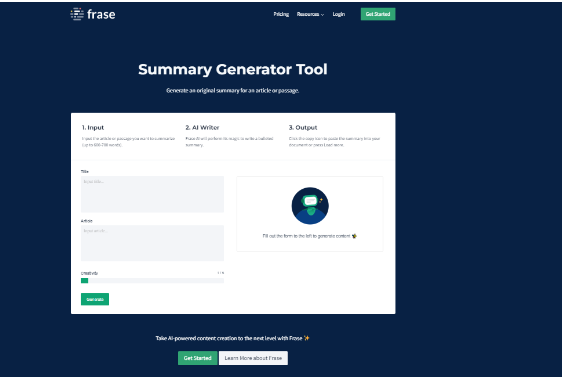The height and width of the screenshot is (378, 563).
Task: Click the bottom Get Started button
Action: click(x=197, y=358)
